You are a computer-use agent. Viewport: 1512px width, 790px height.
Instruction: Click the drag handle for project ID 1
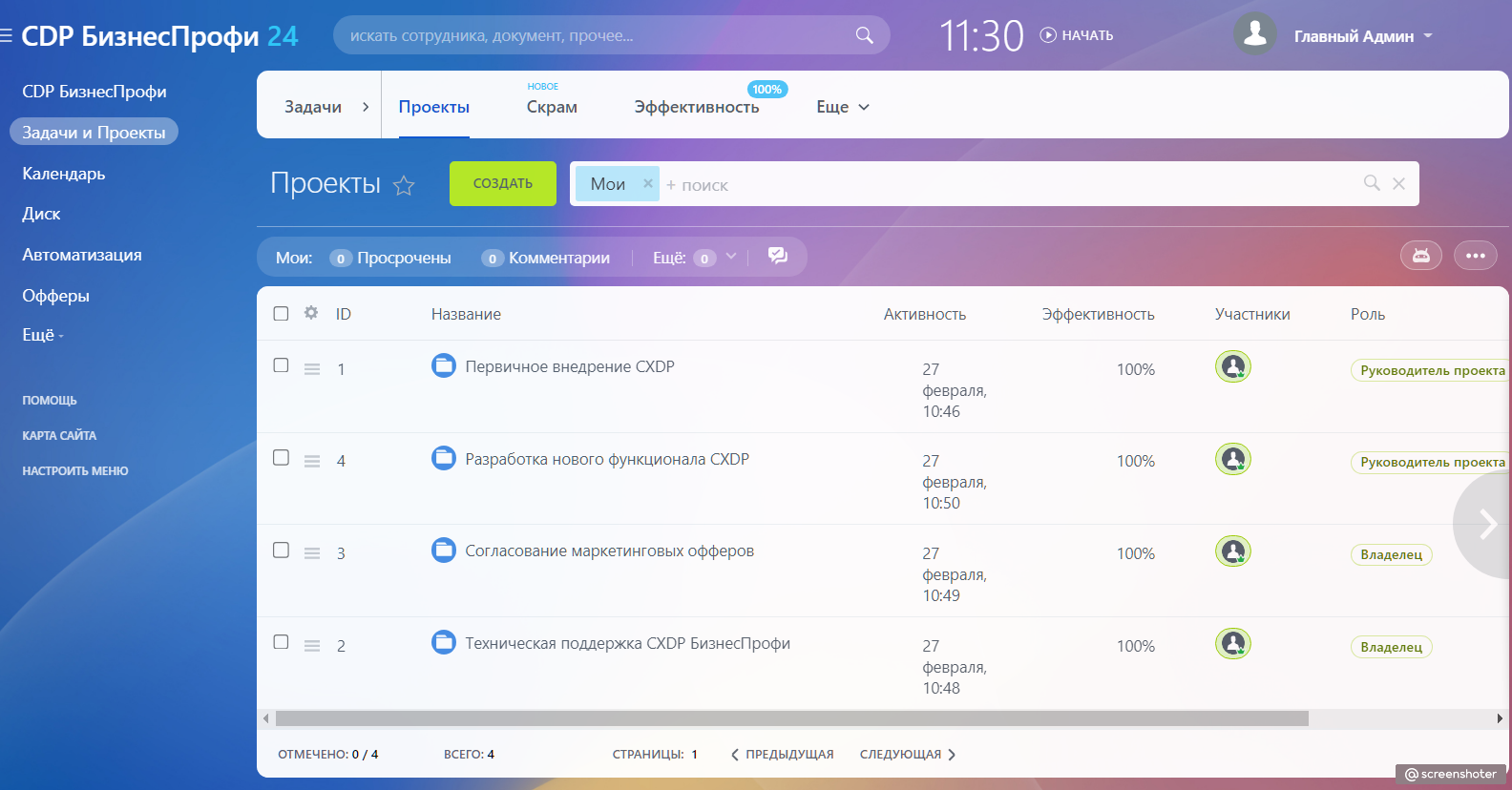tap(312, 369)
